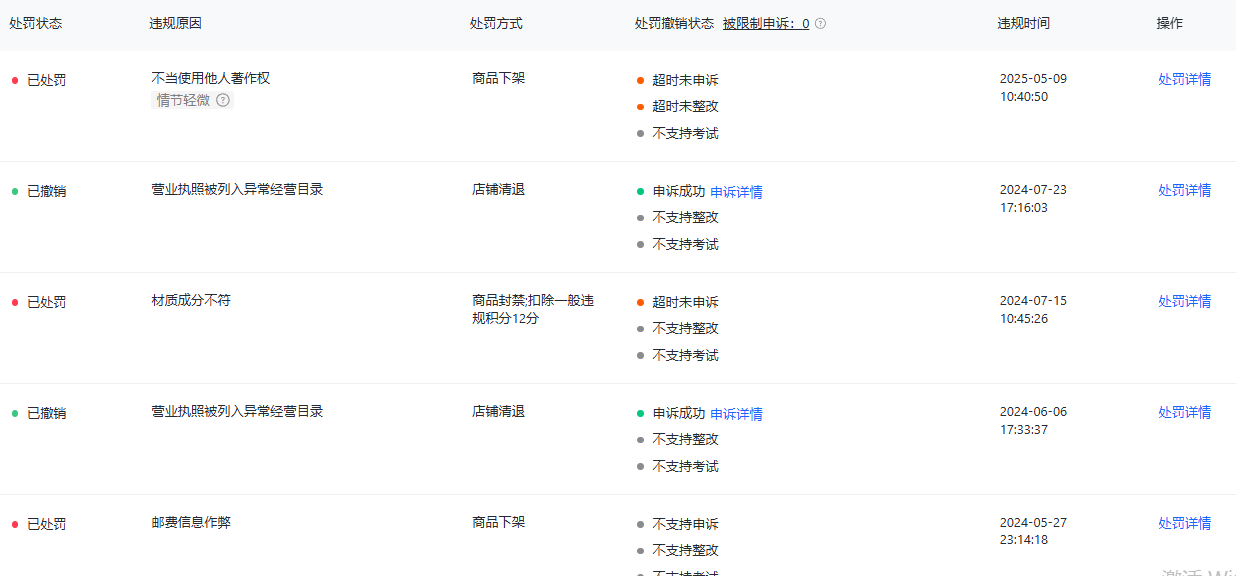Open 处罚详情 for the 2024-06-06 violation
Image resolution: width=1236 pixels, height=576 pixels.
click(x=1184, y=412)
